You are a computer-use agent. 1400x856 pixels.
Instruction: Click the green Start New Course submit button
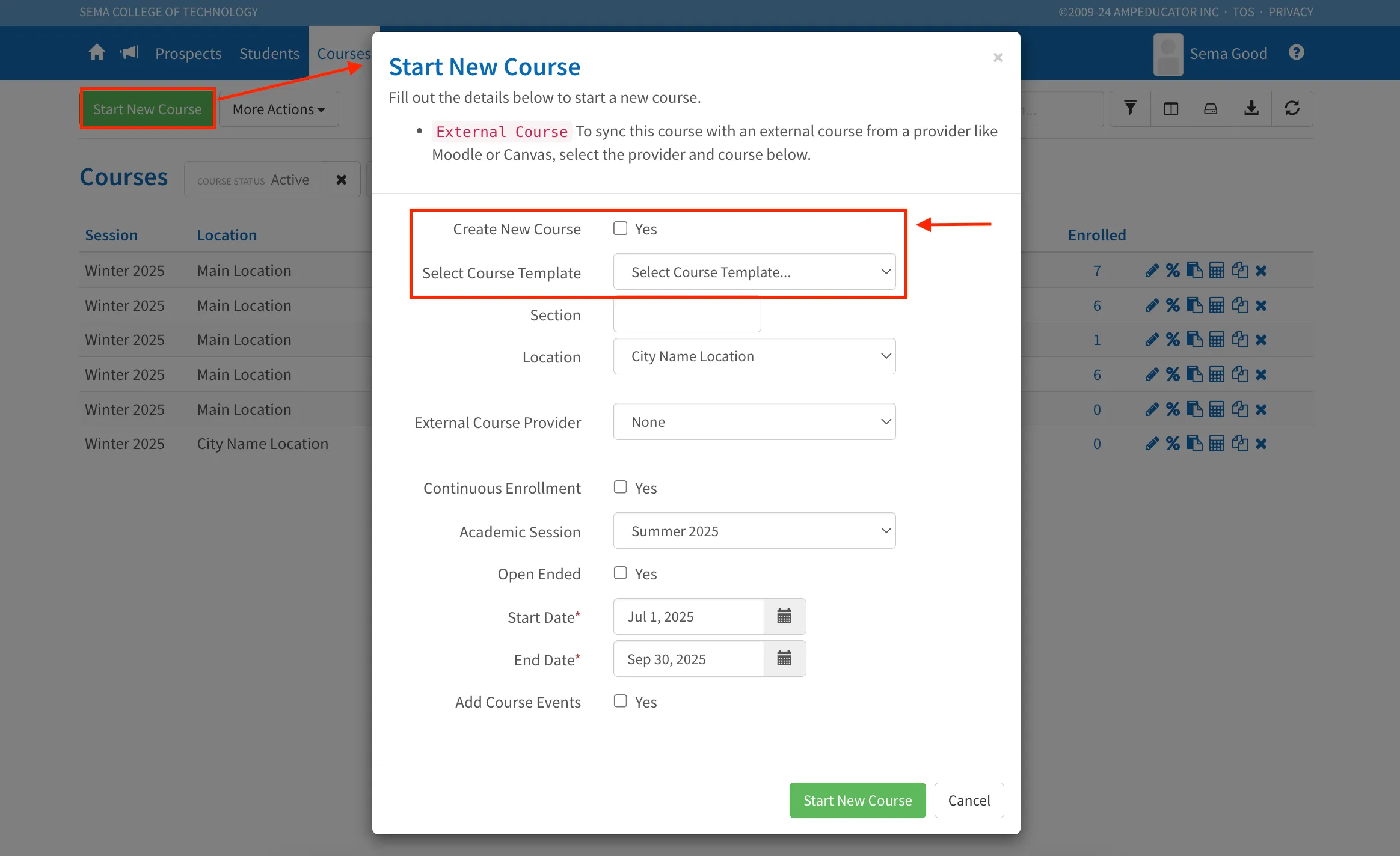pyautogui.click(x=857, y=800)
